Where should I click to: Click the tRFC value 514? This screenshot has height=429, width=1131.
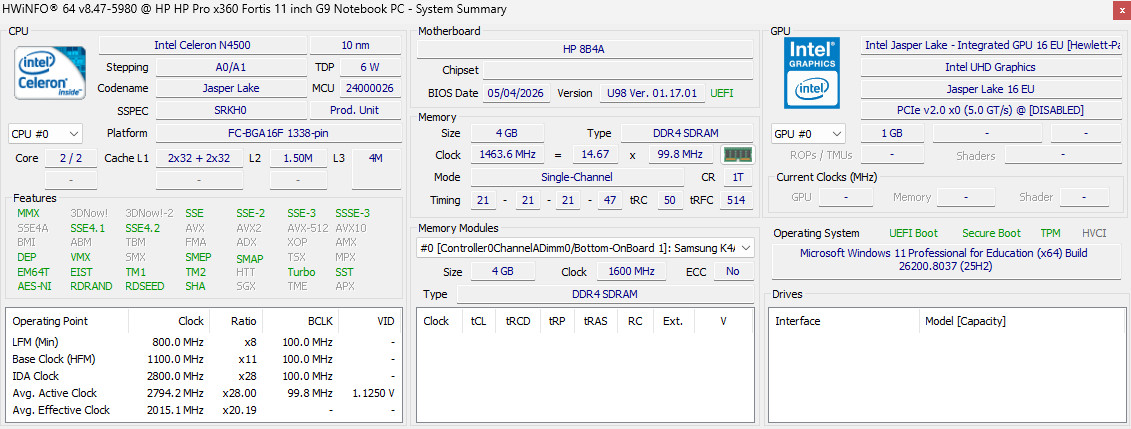[x=736, y=200]
